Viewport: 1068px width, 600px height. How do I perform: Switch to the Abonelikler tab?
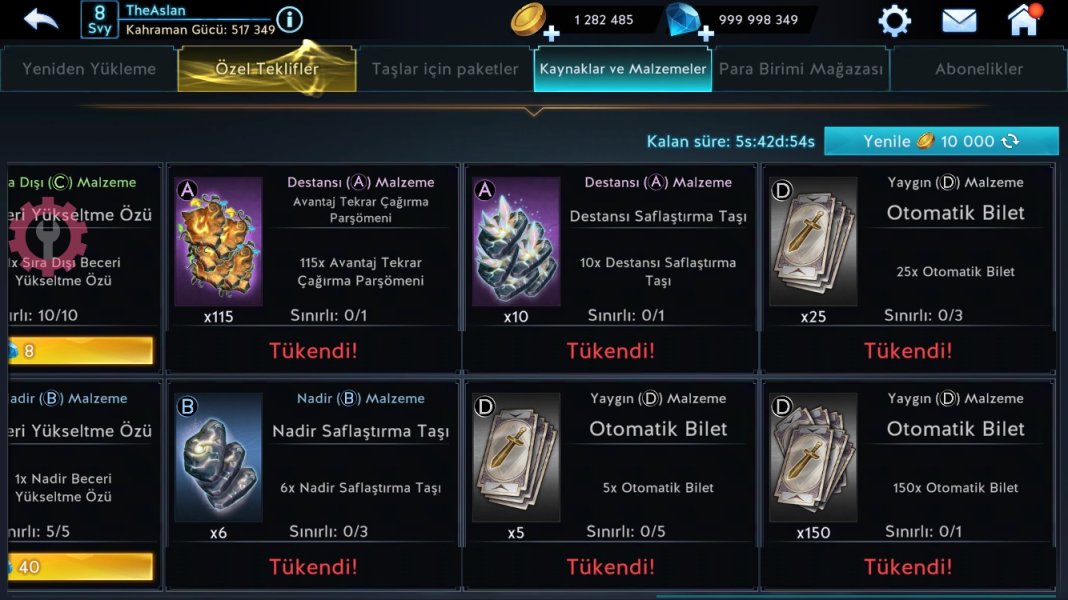point(979,69)
